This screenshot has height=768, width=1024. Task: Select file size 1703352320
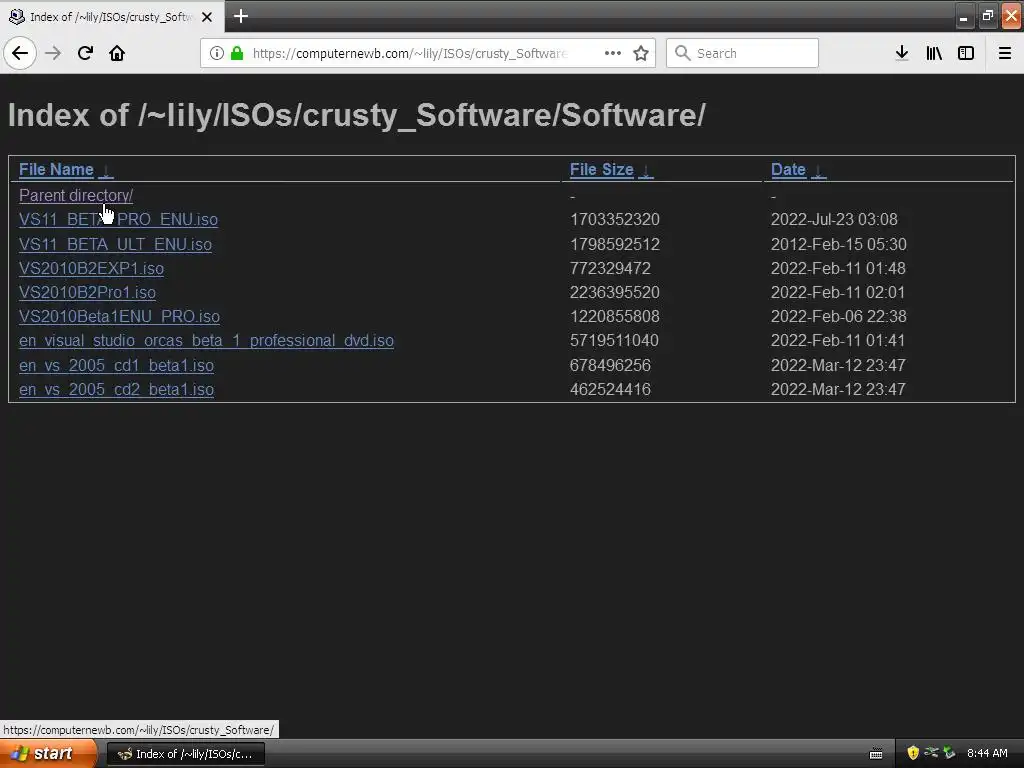click(615, 219)
